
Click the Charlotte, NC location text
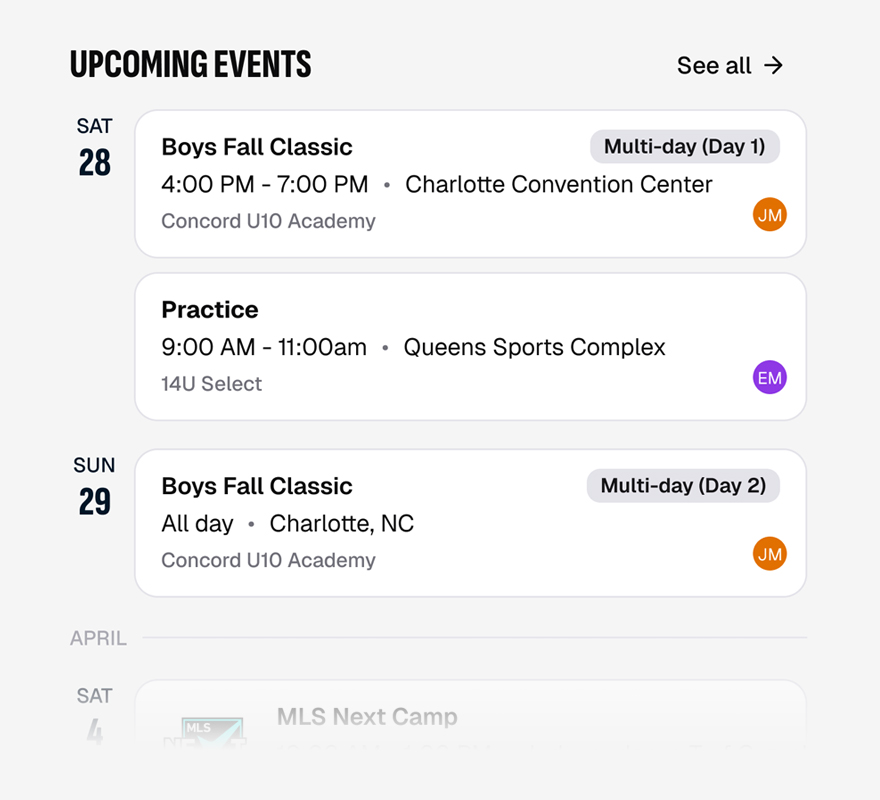click(341, 523)
